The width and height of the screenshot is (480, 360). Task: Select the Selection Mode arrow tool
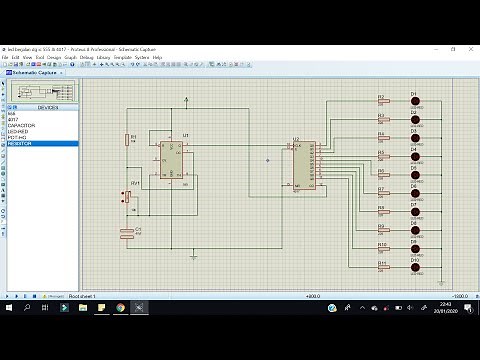3,83
